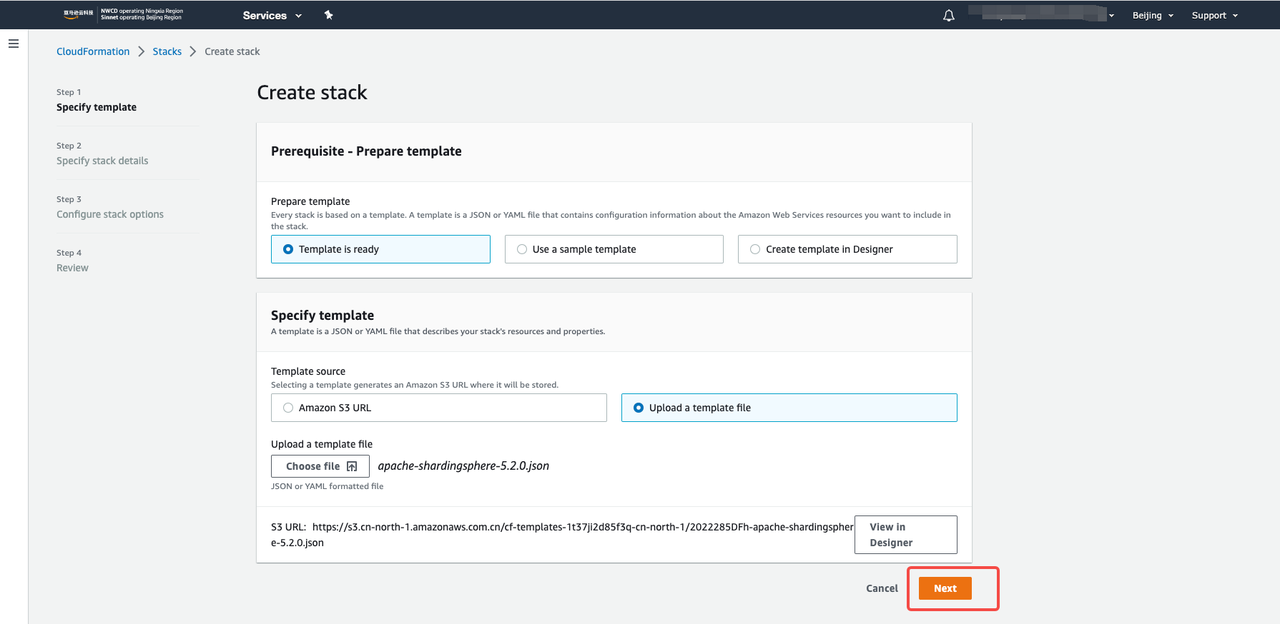
Task: Cancel the stack creation
Action: tap(881, 589)
